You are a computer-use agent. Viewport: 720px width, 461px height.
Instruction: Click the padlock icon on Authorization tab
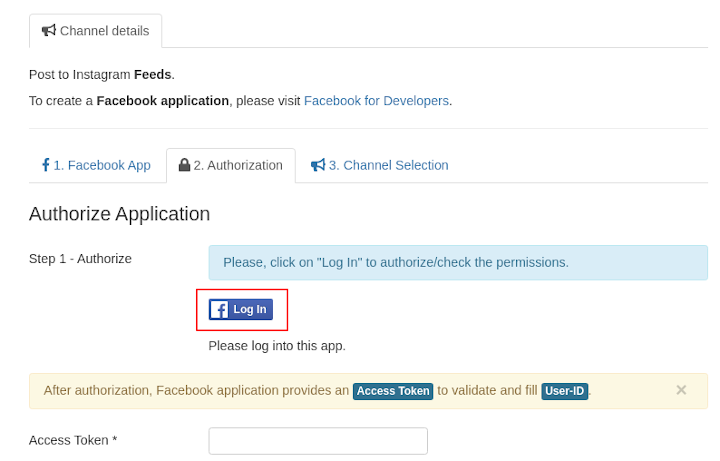point(184,165)
